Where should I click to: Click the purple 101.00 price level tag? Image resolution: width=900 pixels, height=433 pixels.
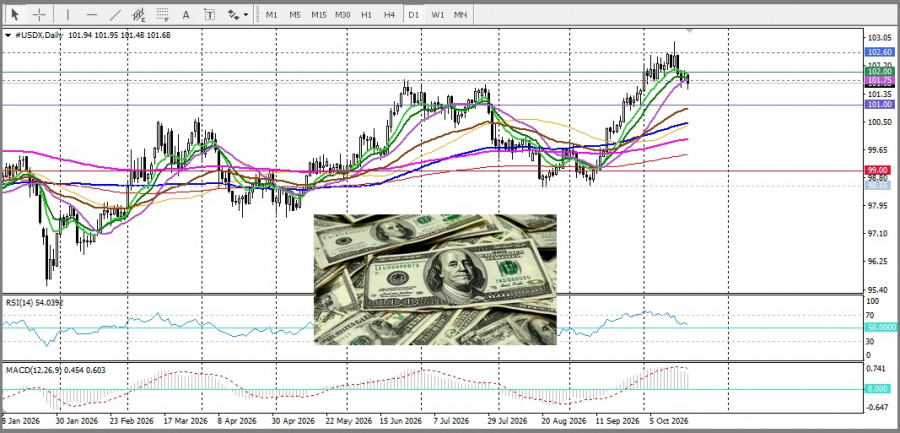tap(879, 105)
